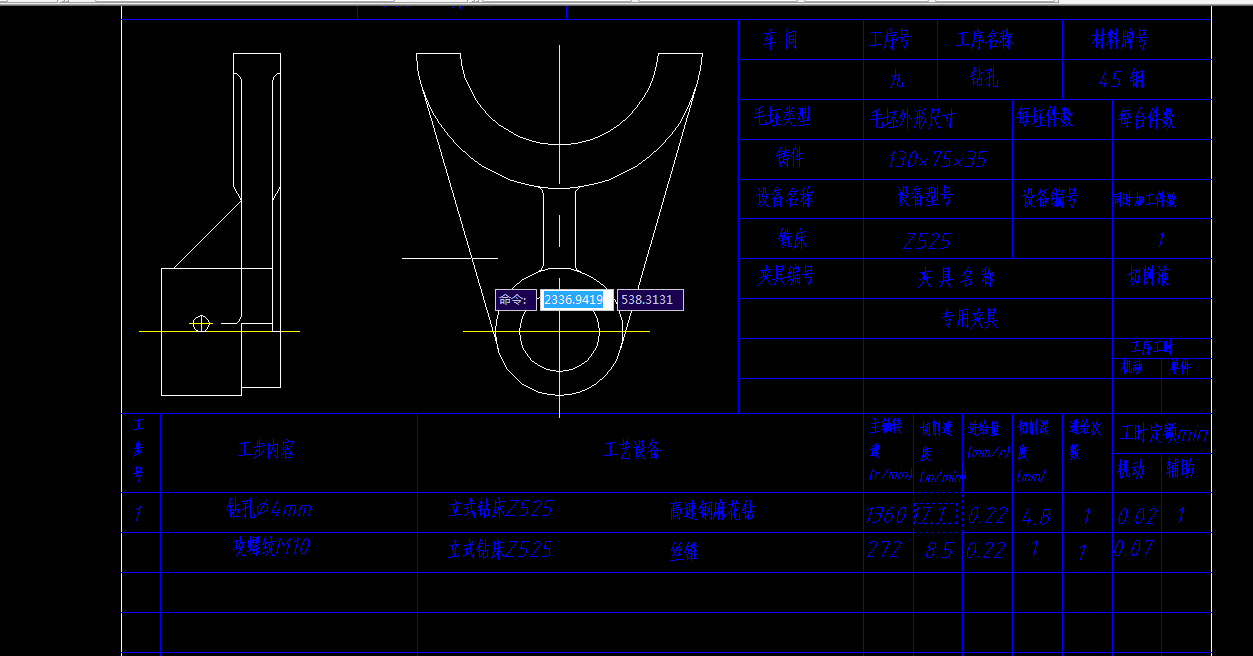1253x656 pixels.
Task: Click the 九 process number value
Action: 897,79
